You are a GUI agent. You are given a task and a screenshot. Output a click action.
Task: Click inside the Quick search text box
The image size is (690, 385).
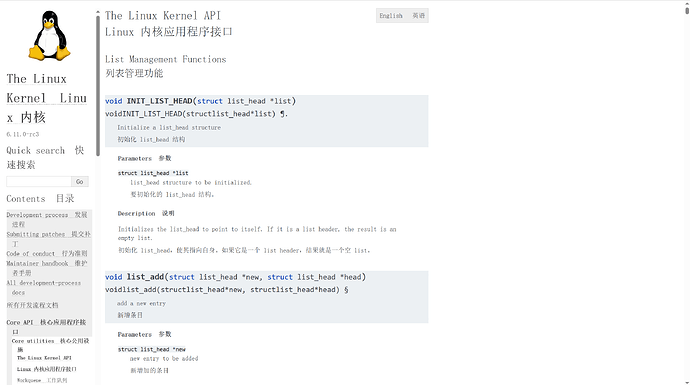[39, 181]
